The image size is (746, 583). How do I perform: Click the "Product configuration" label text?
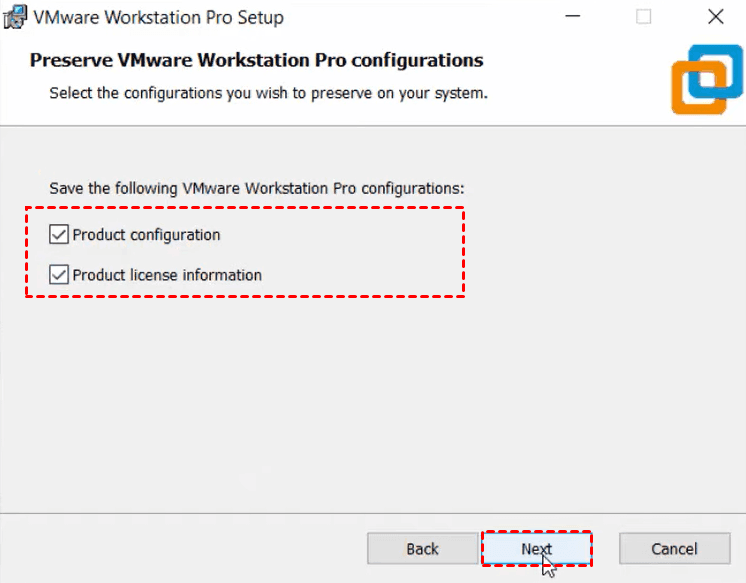pos(146,235)
